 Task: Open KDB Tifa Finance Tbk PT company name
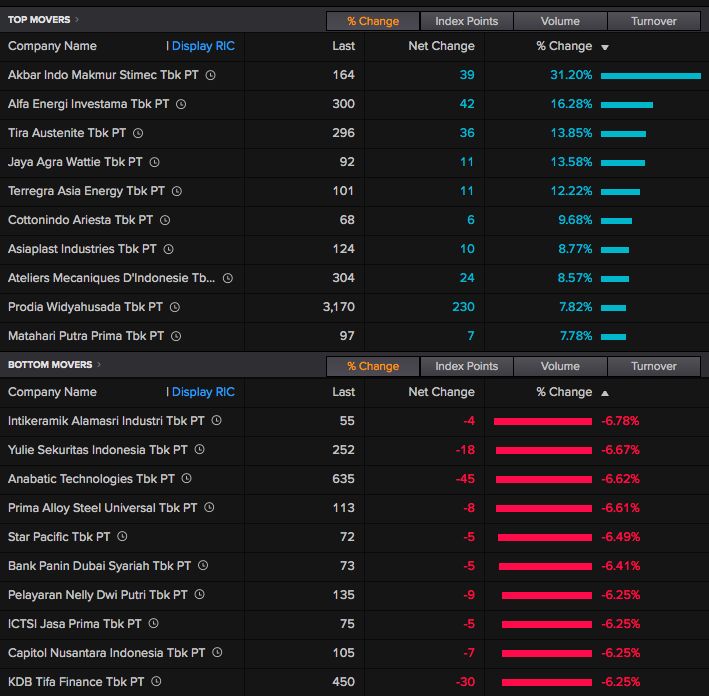(76, 682)
